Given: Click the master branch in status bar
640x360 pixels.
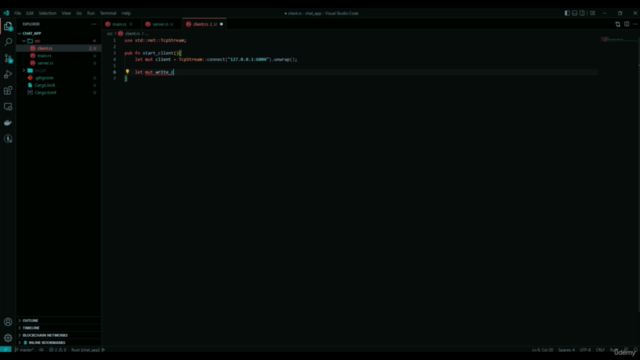Looking at the screenshot, I should [x=24, y=350].
